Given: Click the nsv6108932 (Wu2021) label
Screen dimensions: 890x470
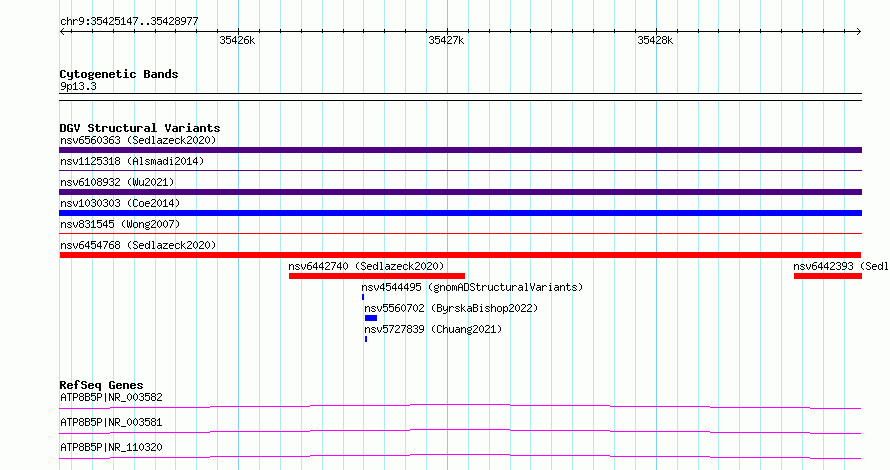Looking at the screenshot, I should click(x=117, y=182).
